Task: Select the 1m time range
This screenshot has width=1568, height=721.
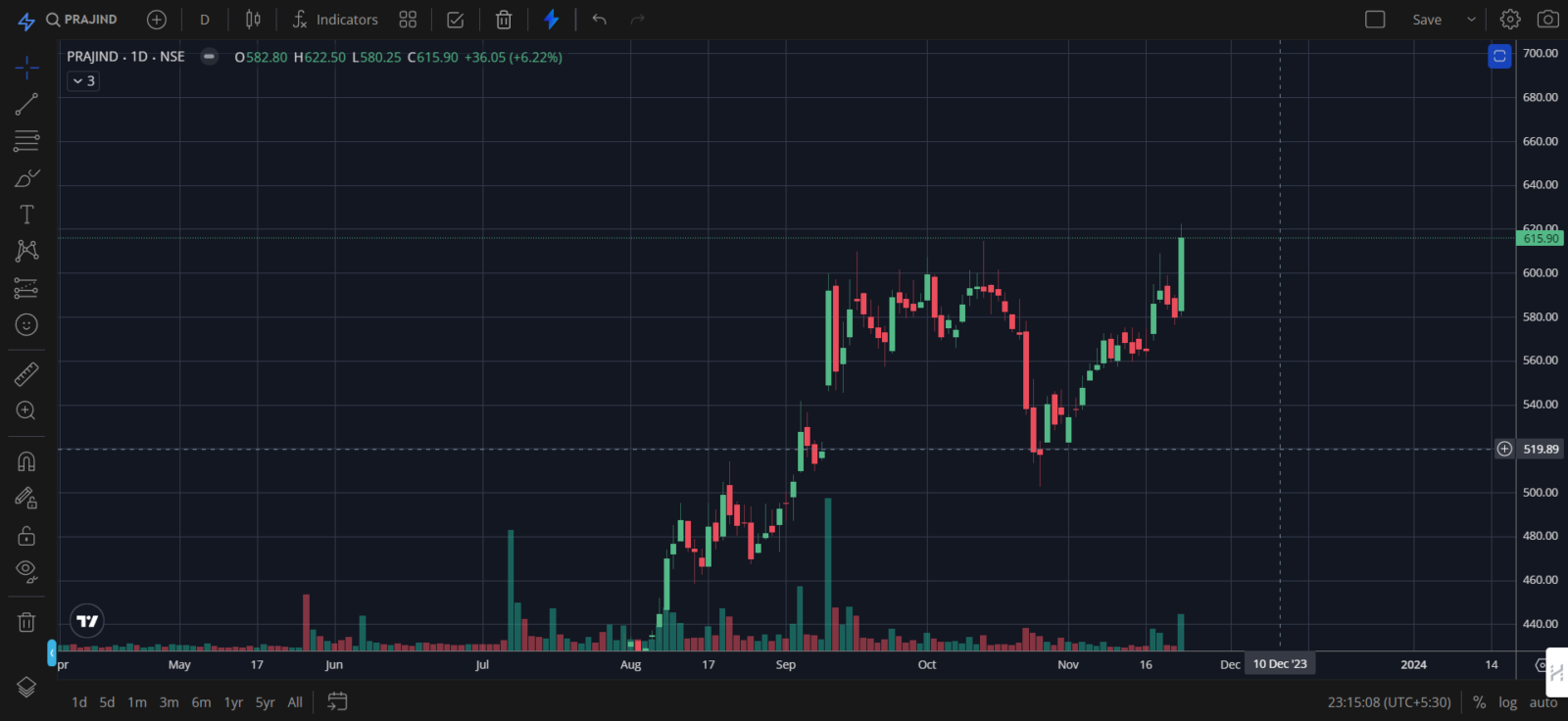Action: 137,702
